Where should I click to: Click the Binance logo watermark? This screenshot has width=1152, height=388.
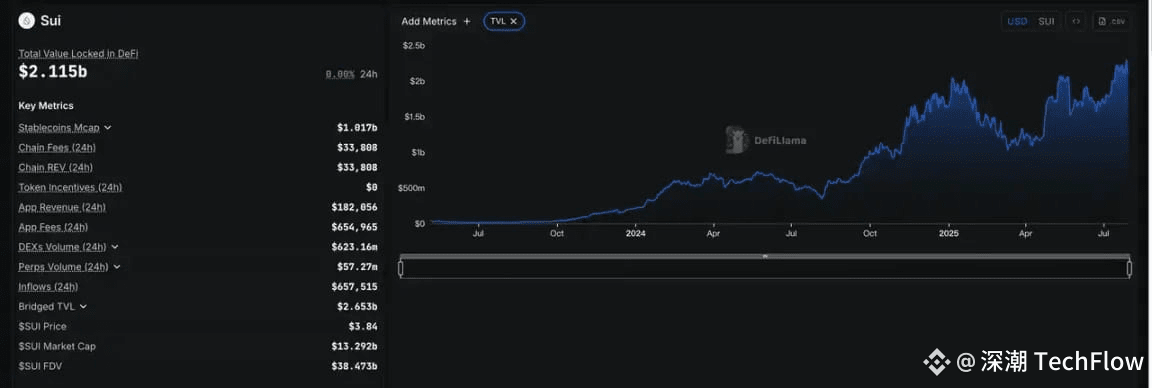click(x=937, y=361)
